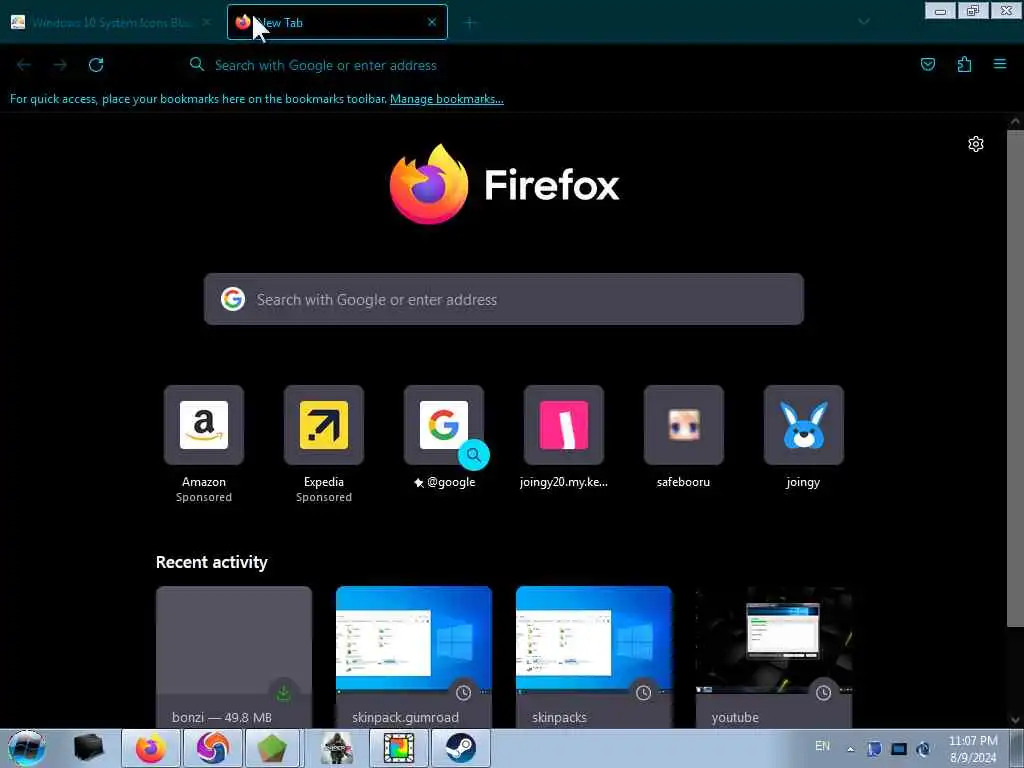Select the New Tab tab

click(x=336, y=22)
